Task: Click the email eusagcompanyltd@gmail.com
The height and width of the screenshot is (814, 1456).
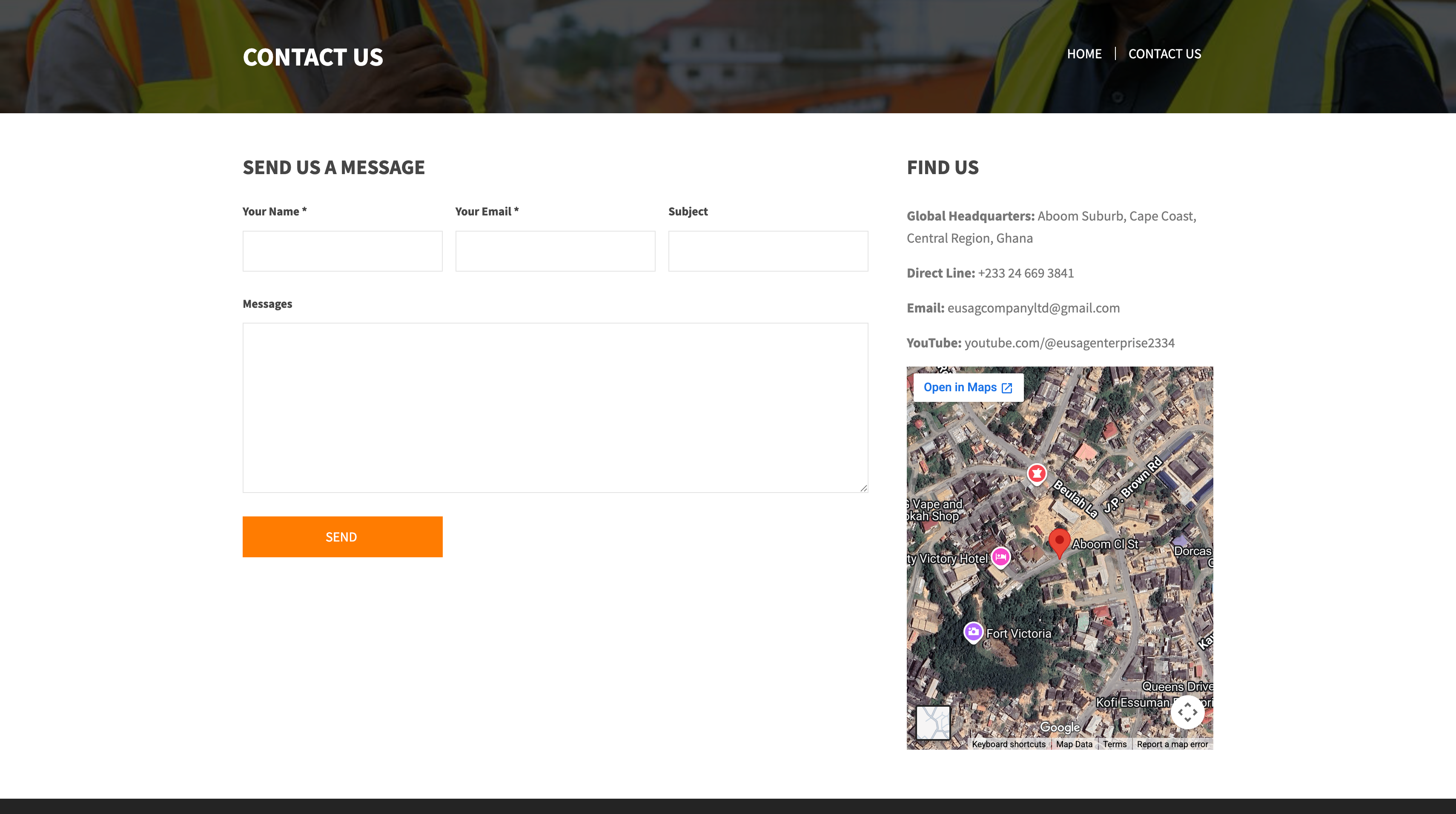Action: click(x=1033, y=308)
